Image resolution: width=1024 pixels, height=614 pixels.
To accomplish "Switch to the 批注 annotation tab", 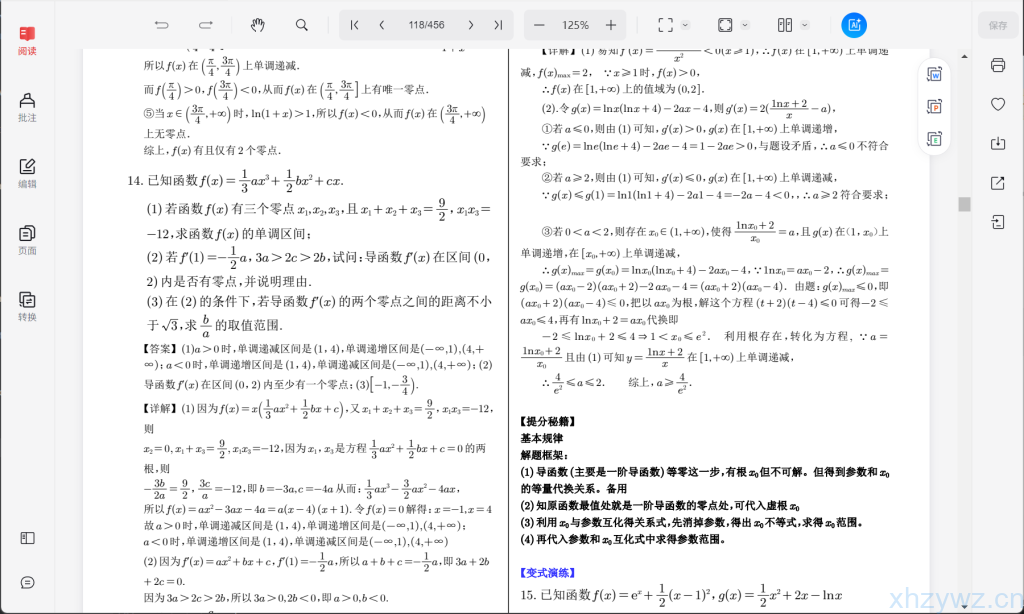I will 27,107.
